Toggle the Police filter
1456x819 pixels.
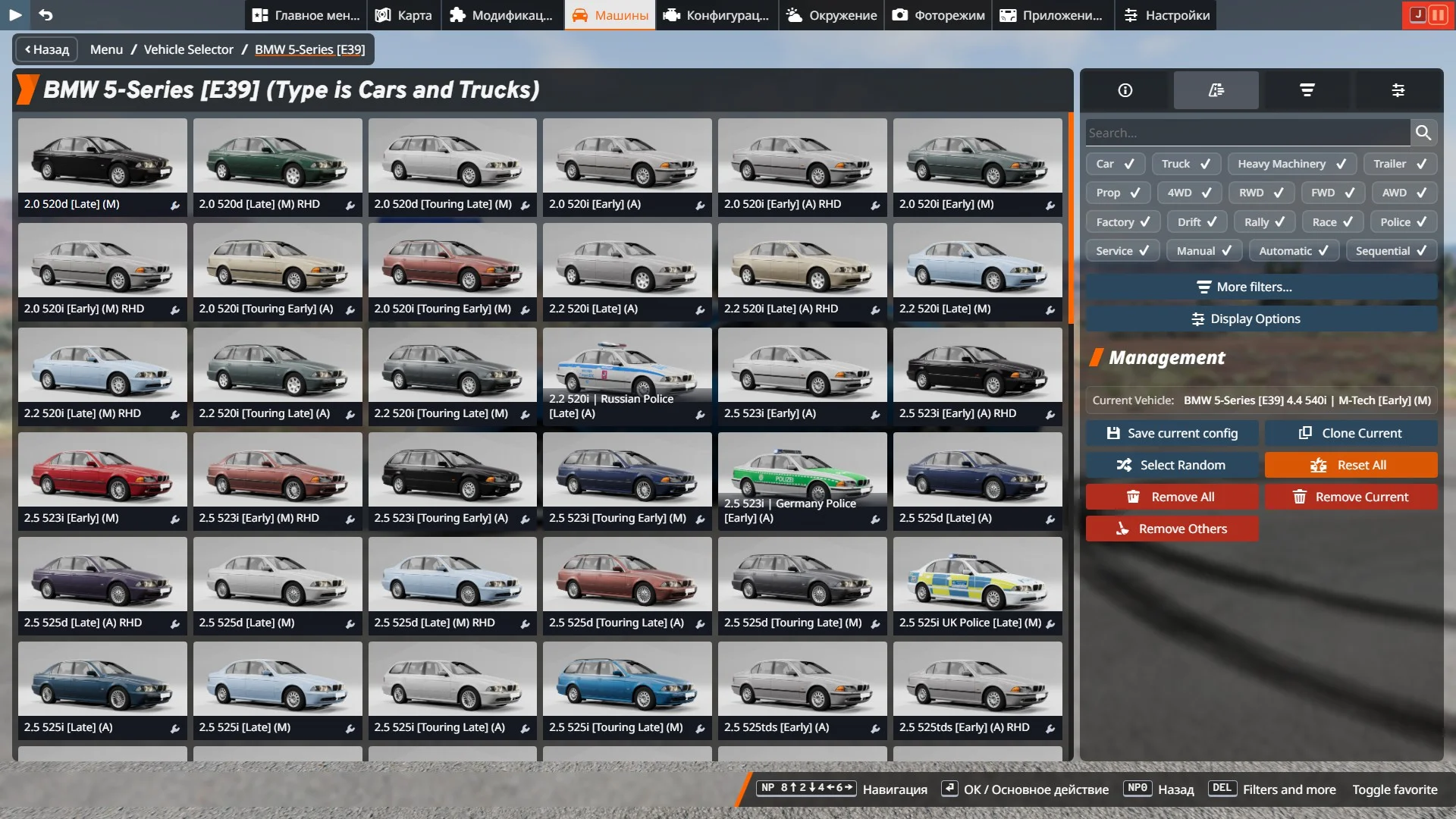pos(1404,222)
